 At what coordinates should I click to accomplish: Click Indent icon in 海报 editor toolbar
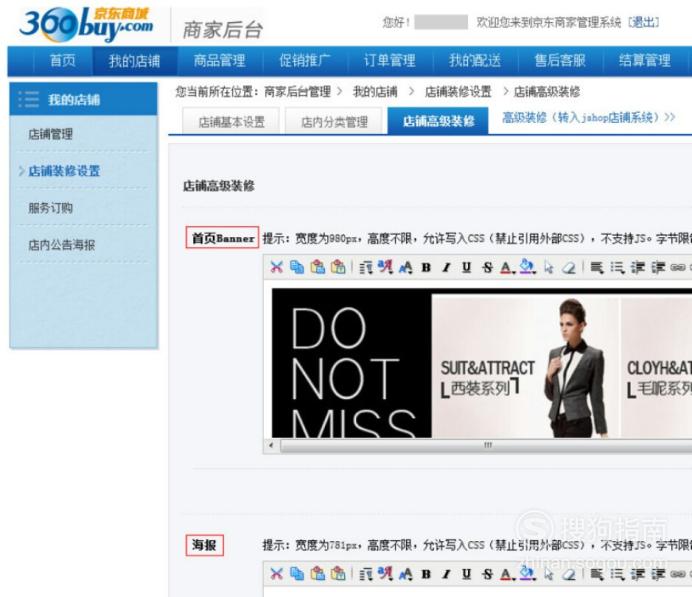(658, 574)
